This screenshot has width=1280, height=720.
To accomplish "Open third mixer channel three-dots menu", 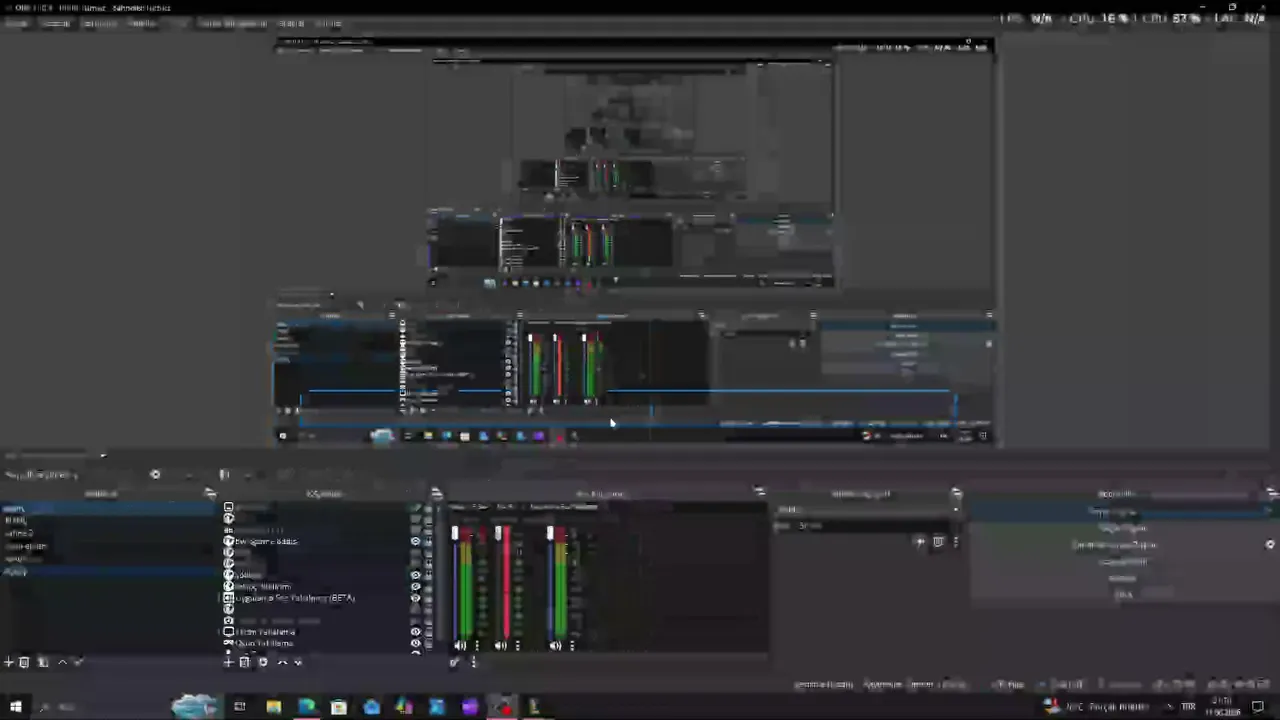I will (571, 646).
